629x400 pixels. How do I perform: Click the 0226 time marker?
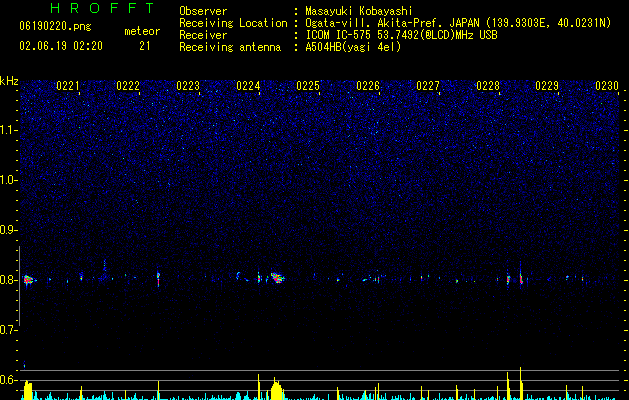pyautogui.click(x=368, y=86)
